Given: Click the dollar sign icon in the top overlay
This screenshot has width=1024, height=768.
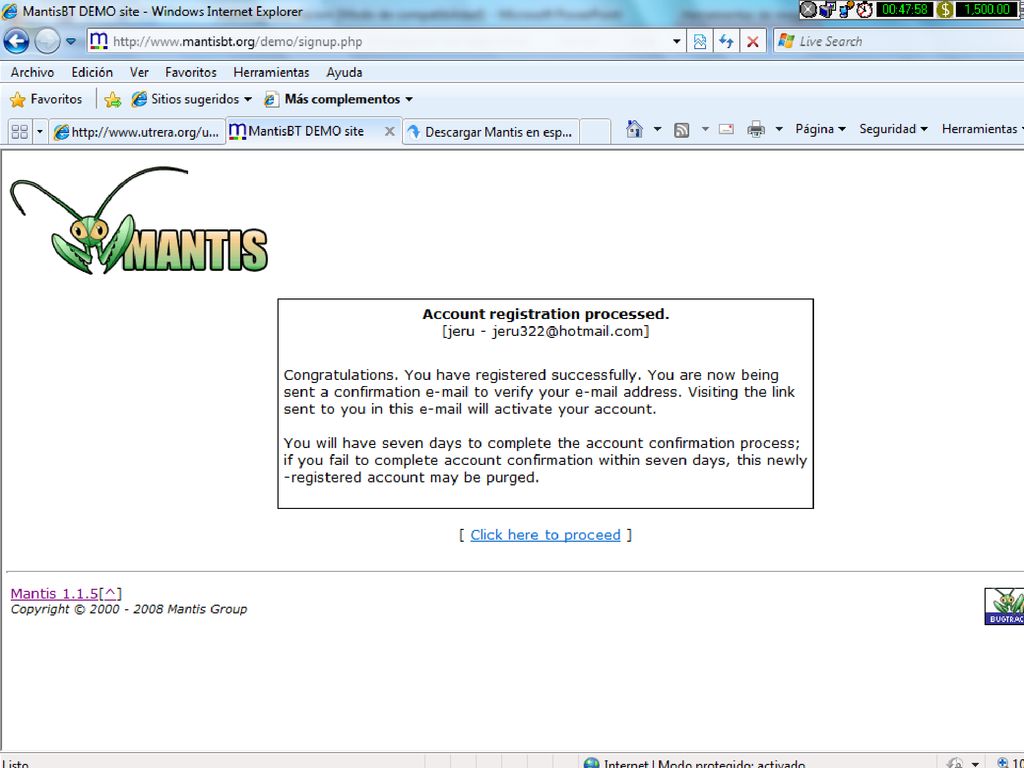Looking at the screenshot, I should coord(944,9).
